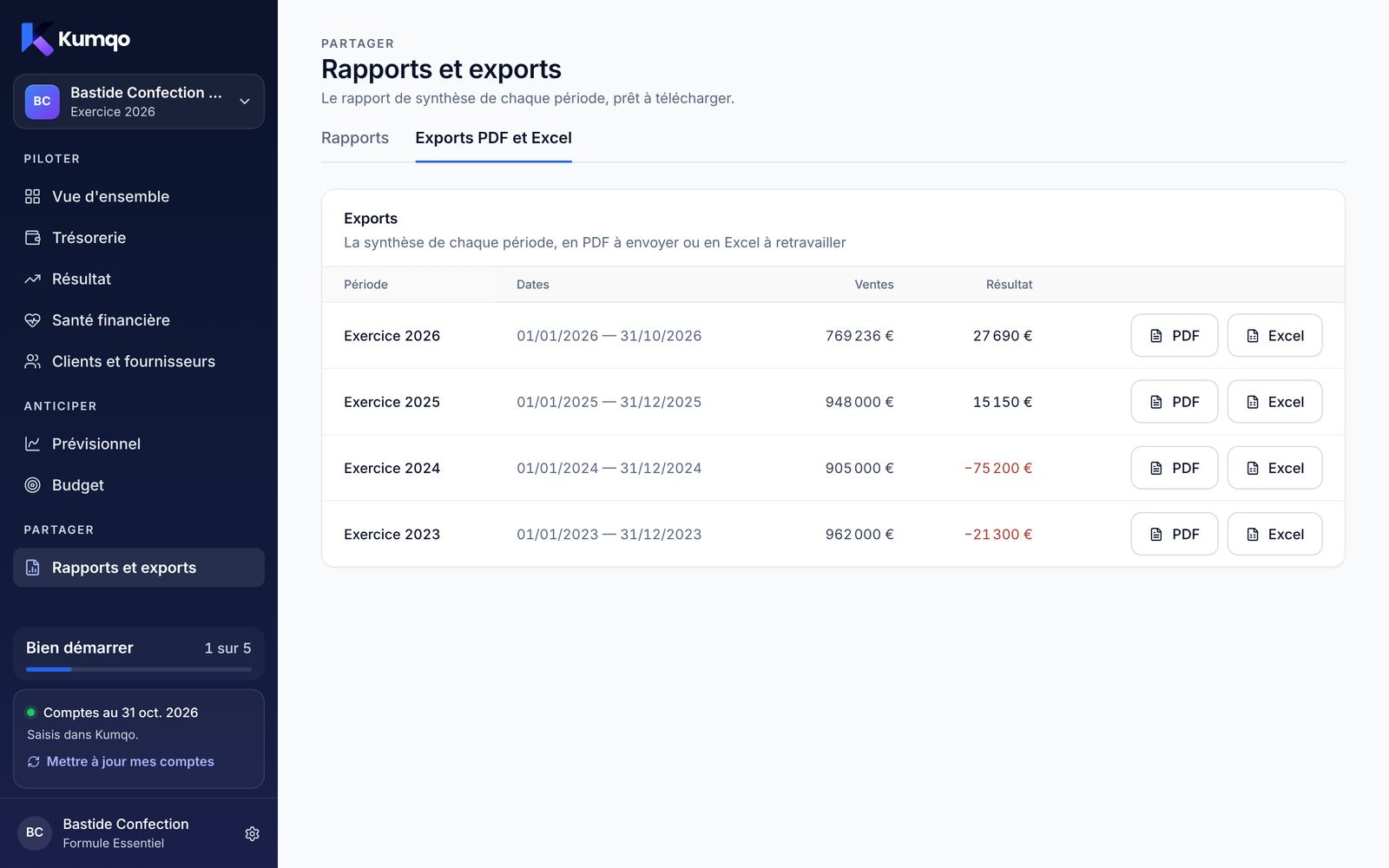The width and height of the screenshot is (1389, 868).
Task: Click the Trésorerie wallet icon
Action: point(32,238)
